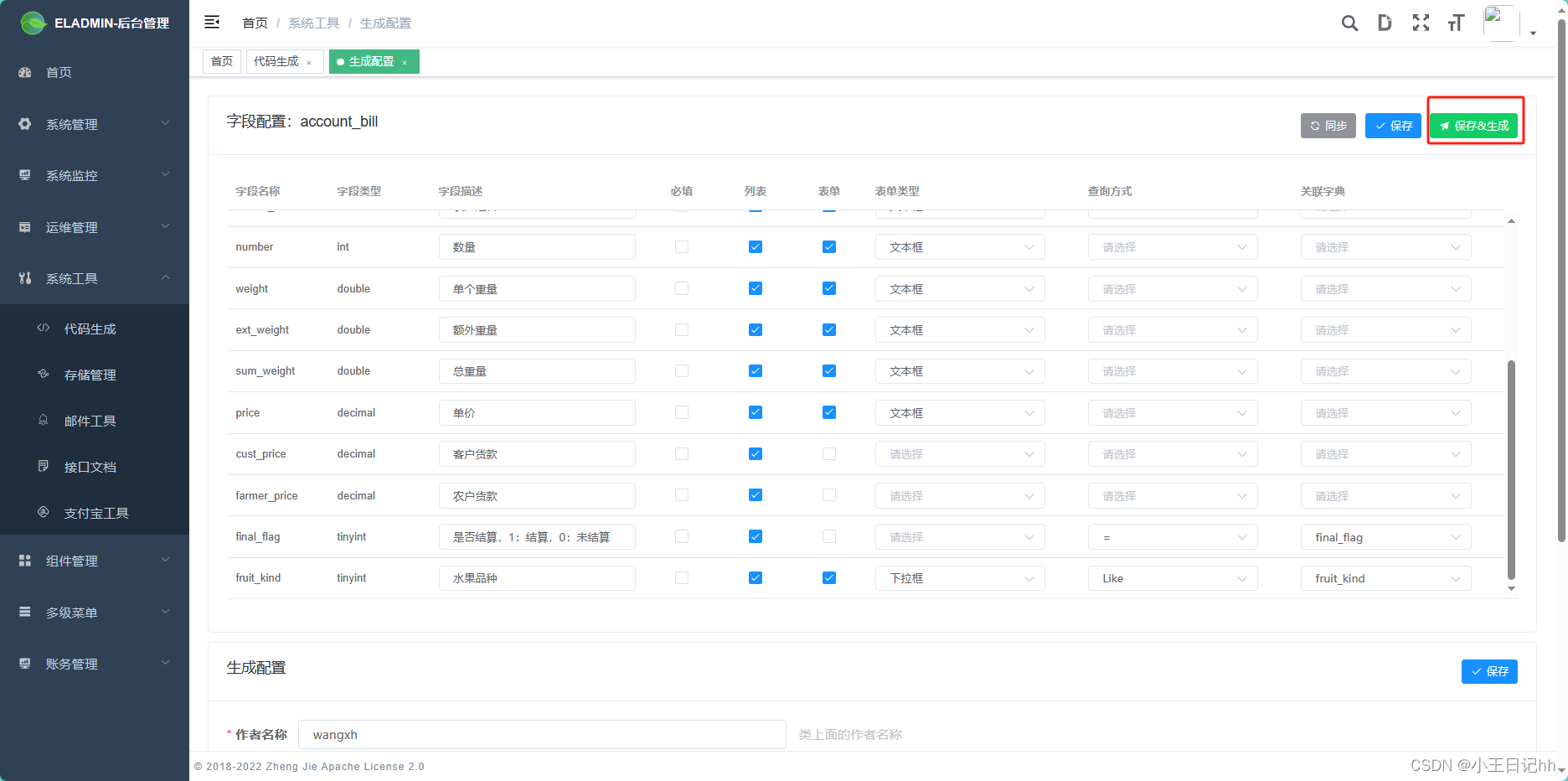This screenshot has height=781, width=1568.
Task: Close the 代码生成 tab
Action: pos(309,62)
